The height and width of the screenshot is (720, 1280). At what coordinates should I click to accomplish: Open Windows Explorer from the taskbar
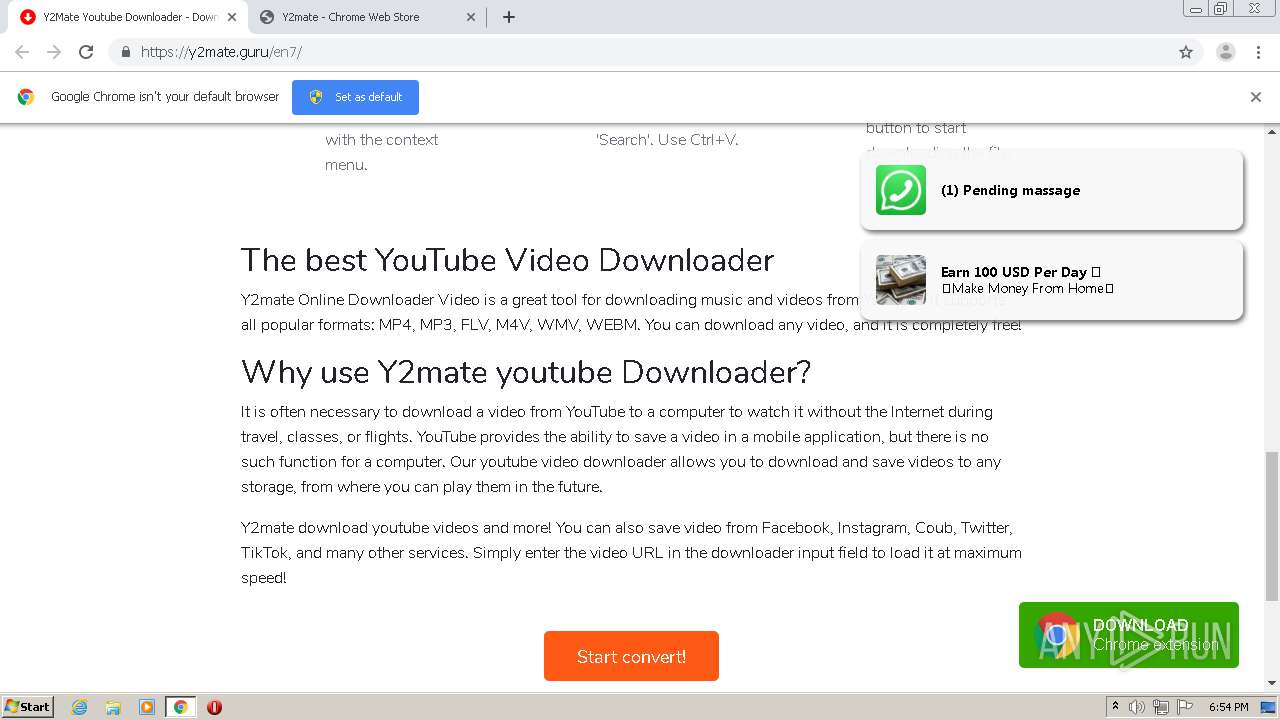click(113, 707)
